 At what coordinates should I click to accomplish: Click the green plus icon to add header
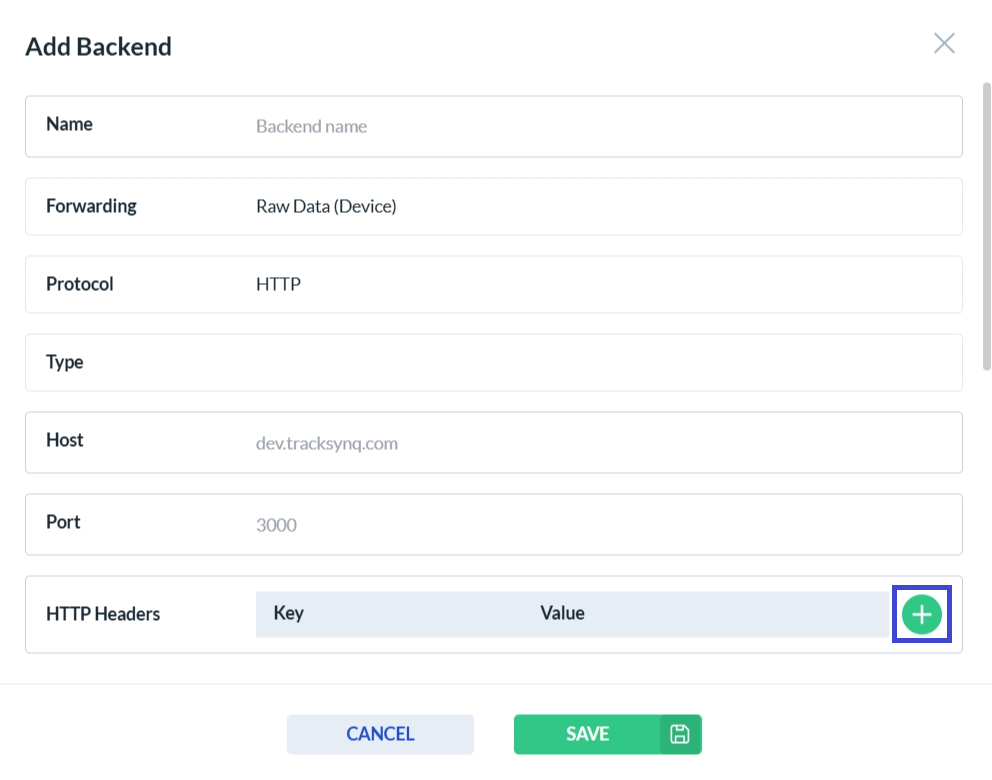point(922,615)
